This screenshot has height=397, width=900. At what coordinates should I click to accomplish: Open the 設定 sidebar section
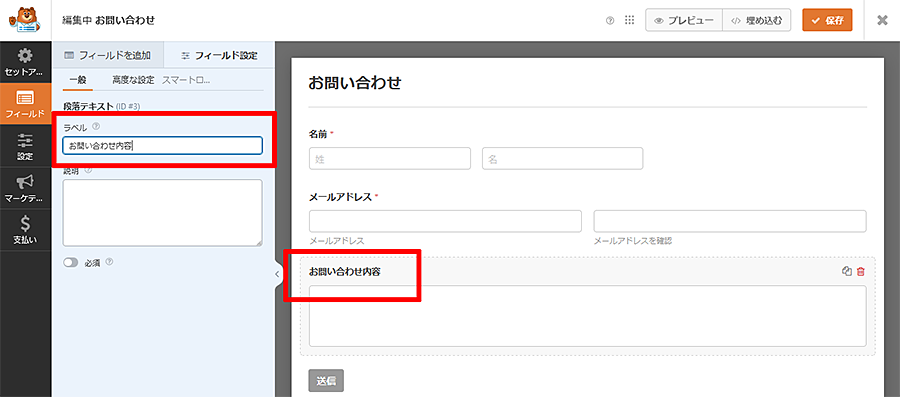[x=25, y=146]
